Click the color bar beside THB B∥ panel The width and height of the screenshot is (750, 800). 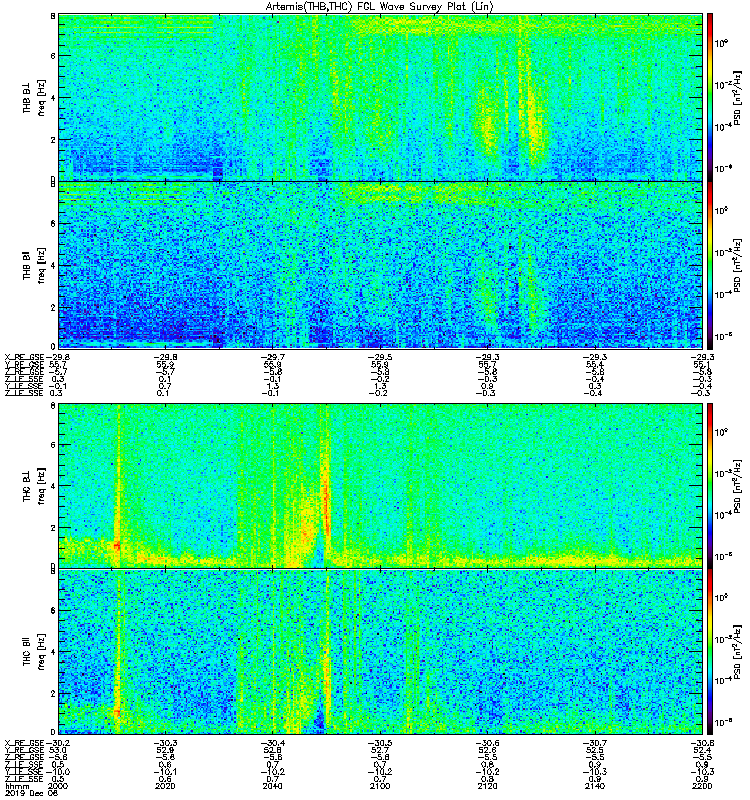710,265
